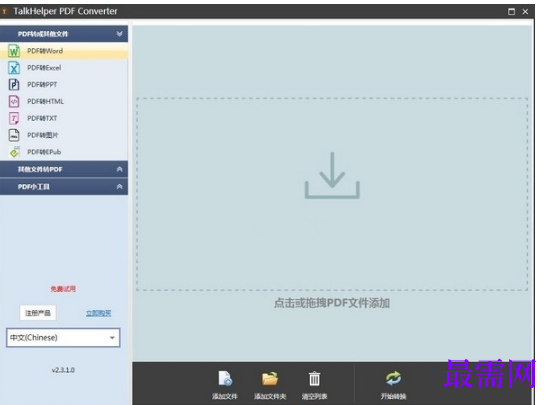Open the 中文(Chinese) language dropdown

point(63,338)
